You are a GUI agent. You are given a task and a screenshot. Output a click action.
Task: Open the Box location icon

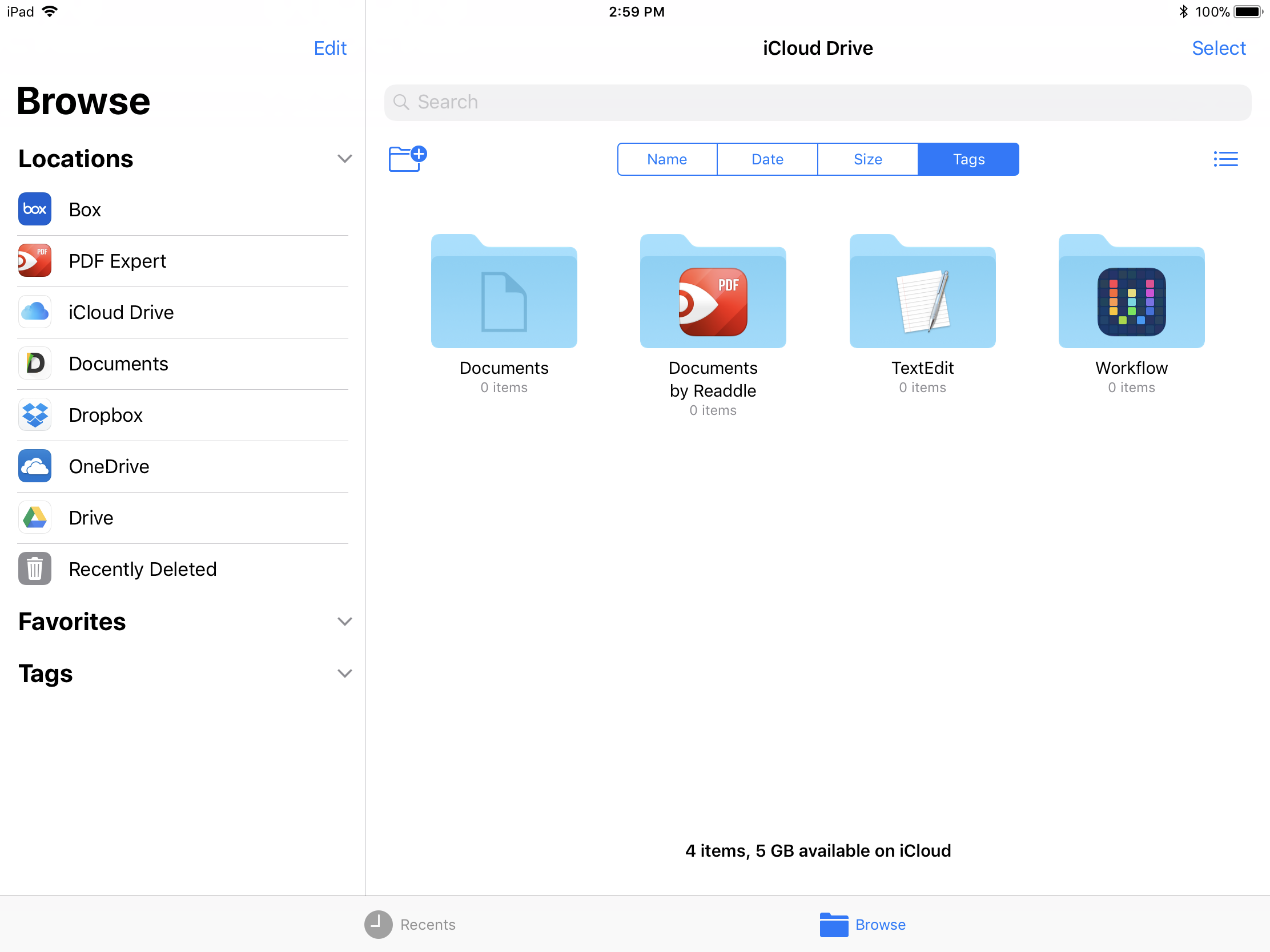(x=34, y=209)
